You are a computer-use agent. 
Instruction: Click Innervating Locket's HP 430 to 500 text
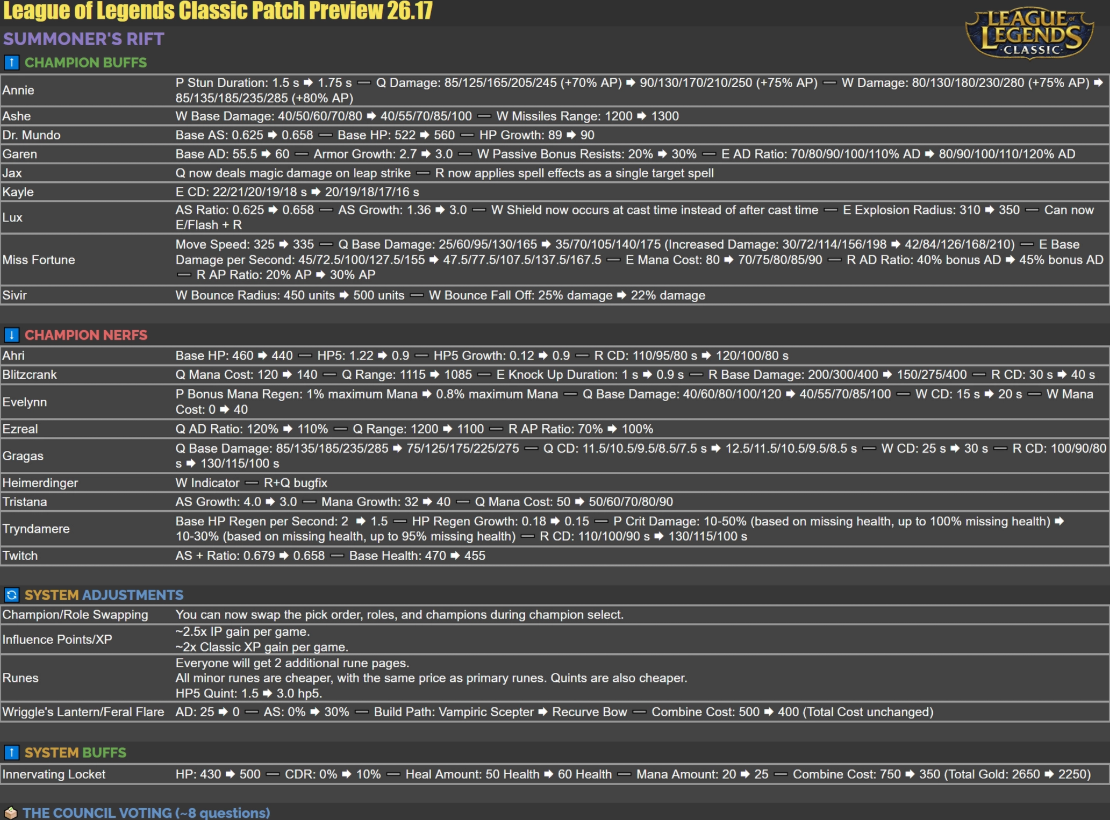point(218,774)
